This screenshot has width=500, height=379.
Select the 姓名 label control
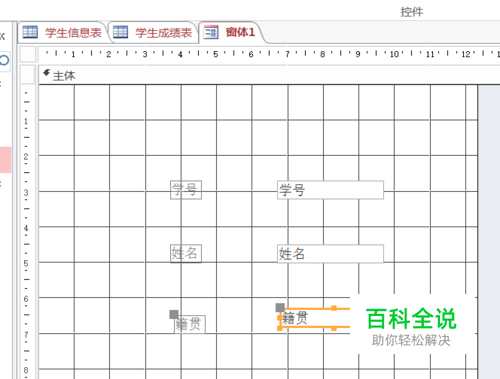[x=186, y=254]
